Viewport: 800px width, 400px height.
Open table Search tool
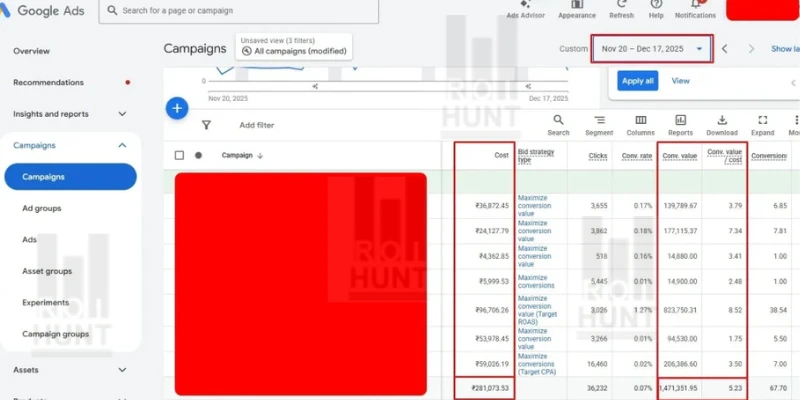point(558,126)
